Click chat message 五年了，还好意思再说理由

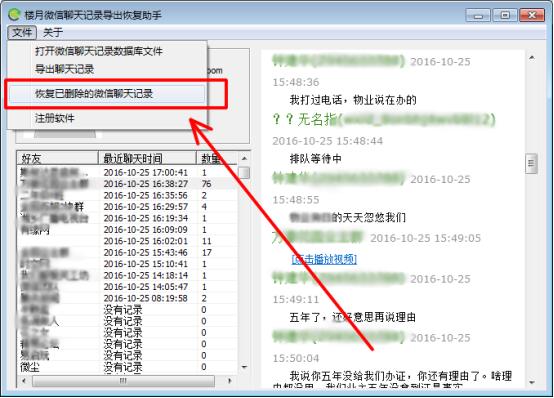click(x=352, y=317)
